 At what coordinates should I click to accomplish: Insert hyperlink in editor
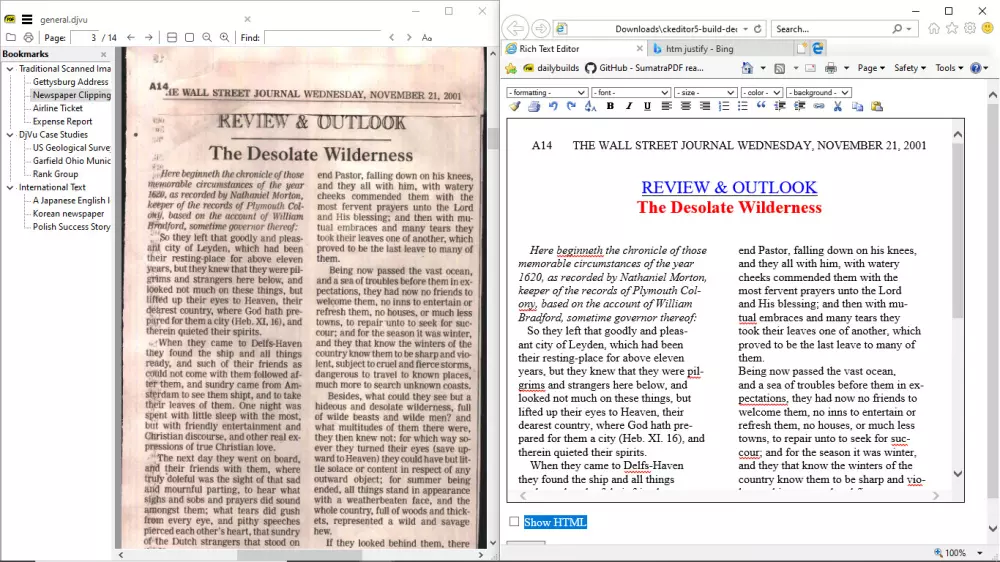click(x=818, y=107)
